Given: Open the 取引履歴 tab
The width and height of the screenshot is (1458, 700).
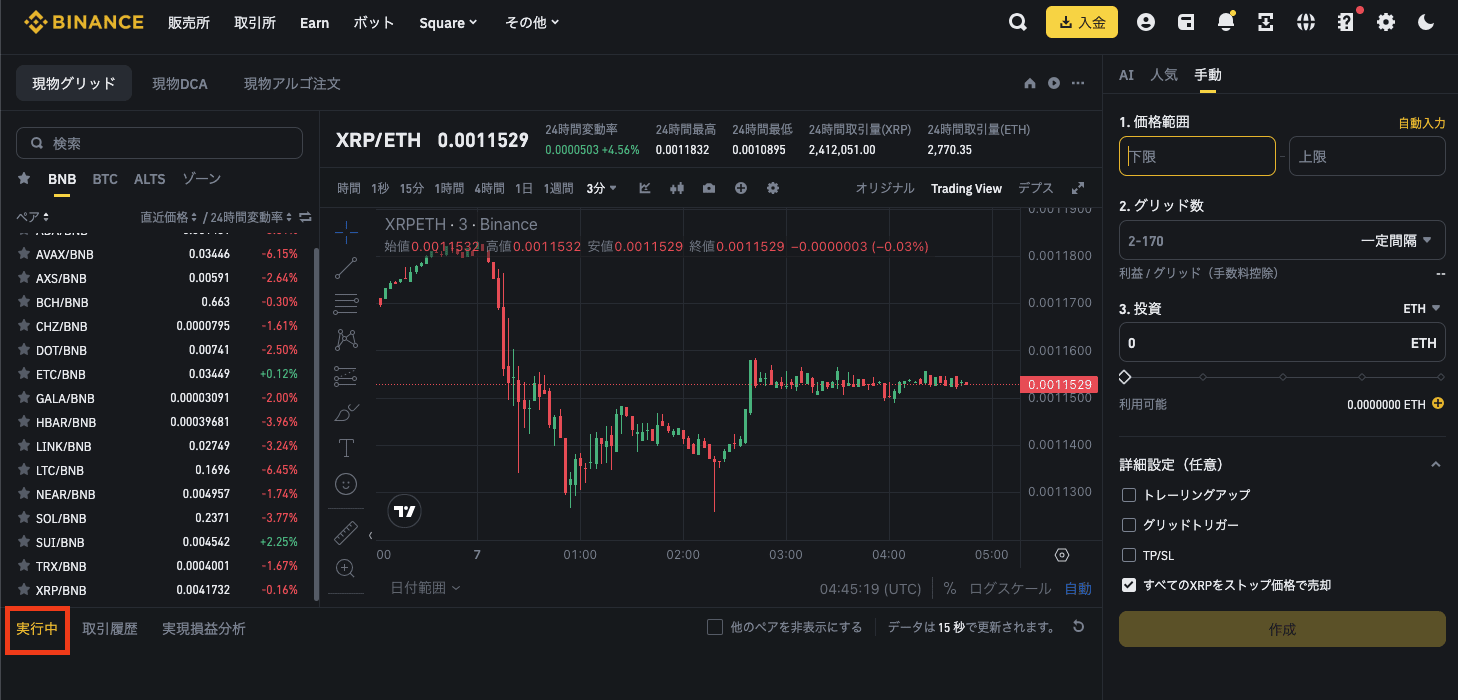Looking at the screenshot, I should (x=110, y=629).
